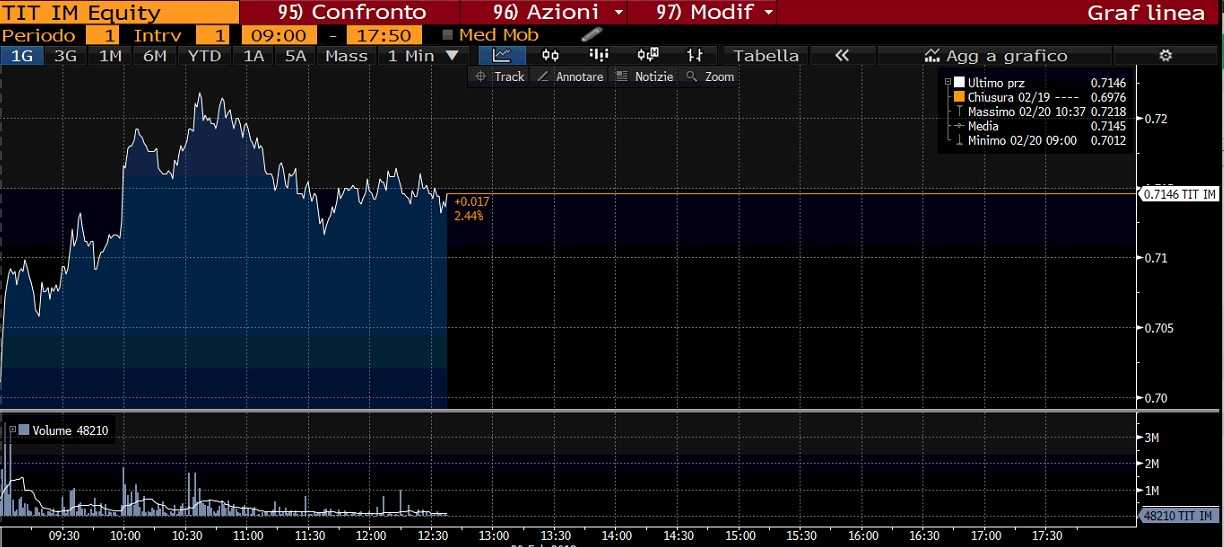Click the Tabella table view button
1224x547 pixels.
click(x=766, y=56)
